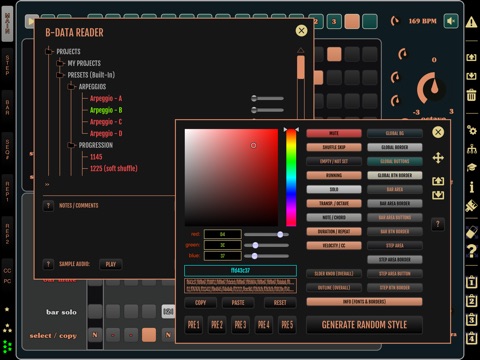
Task: Click the move arrows icon in color panel
Action: pos(438,158)
